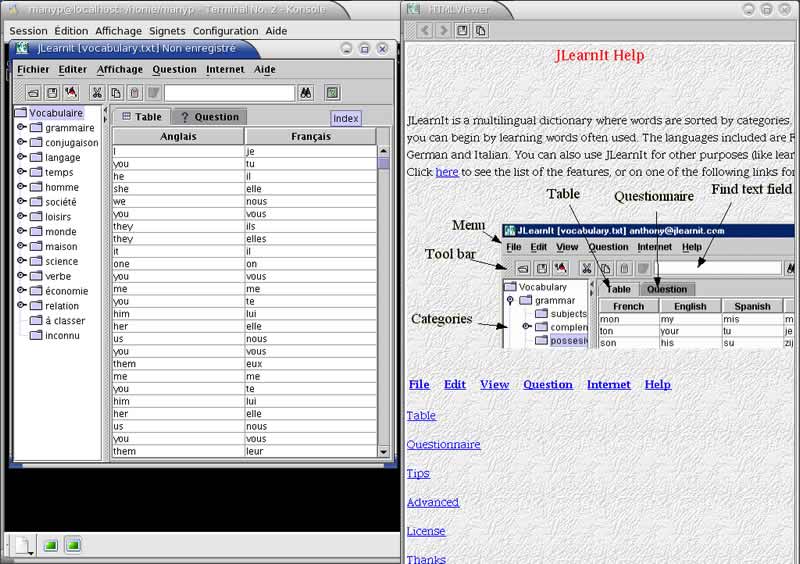The height and width of the screenshot is (564, 800).
Task: Click the cell 'she' in Anglais column
Action: 178,189
